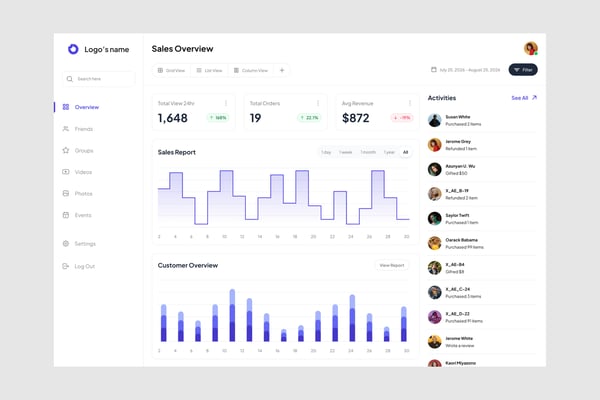Switch to the Column View tab

point(251,70)
